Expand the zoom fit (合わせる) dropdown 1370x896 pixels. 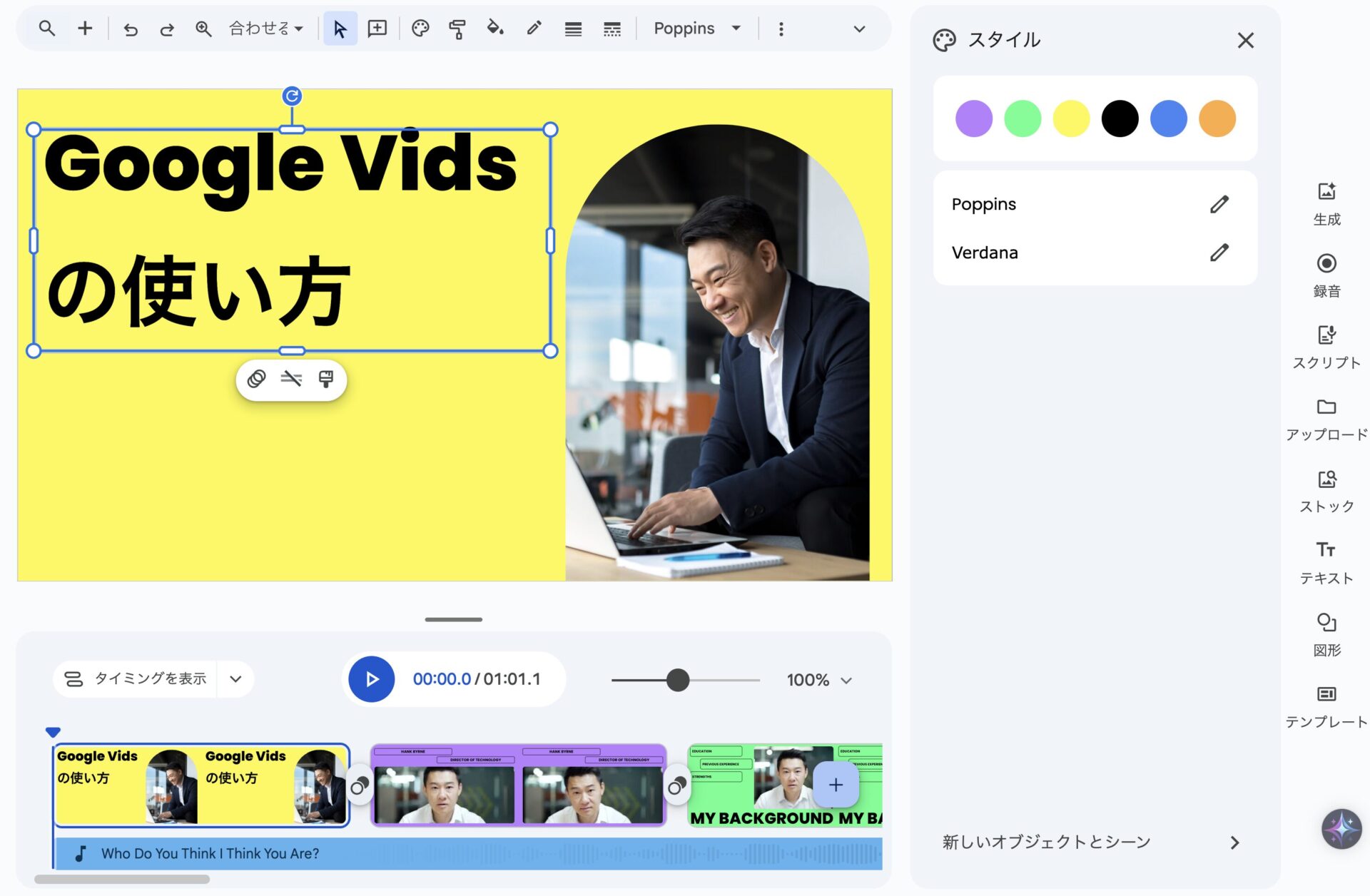coord(265,29)
